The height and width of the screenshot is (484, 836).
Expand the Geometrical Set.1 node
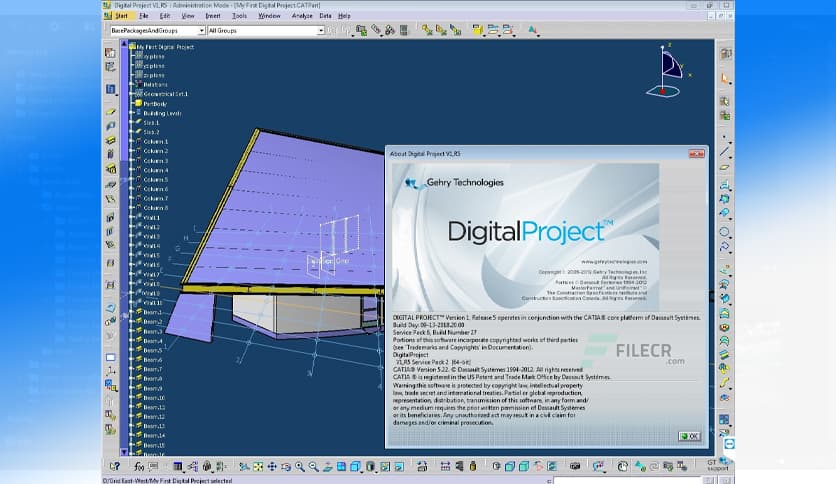click(x=132, y=94)
